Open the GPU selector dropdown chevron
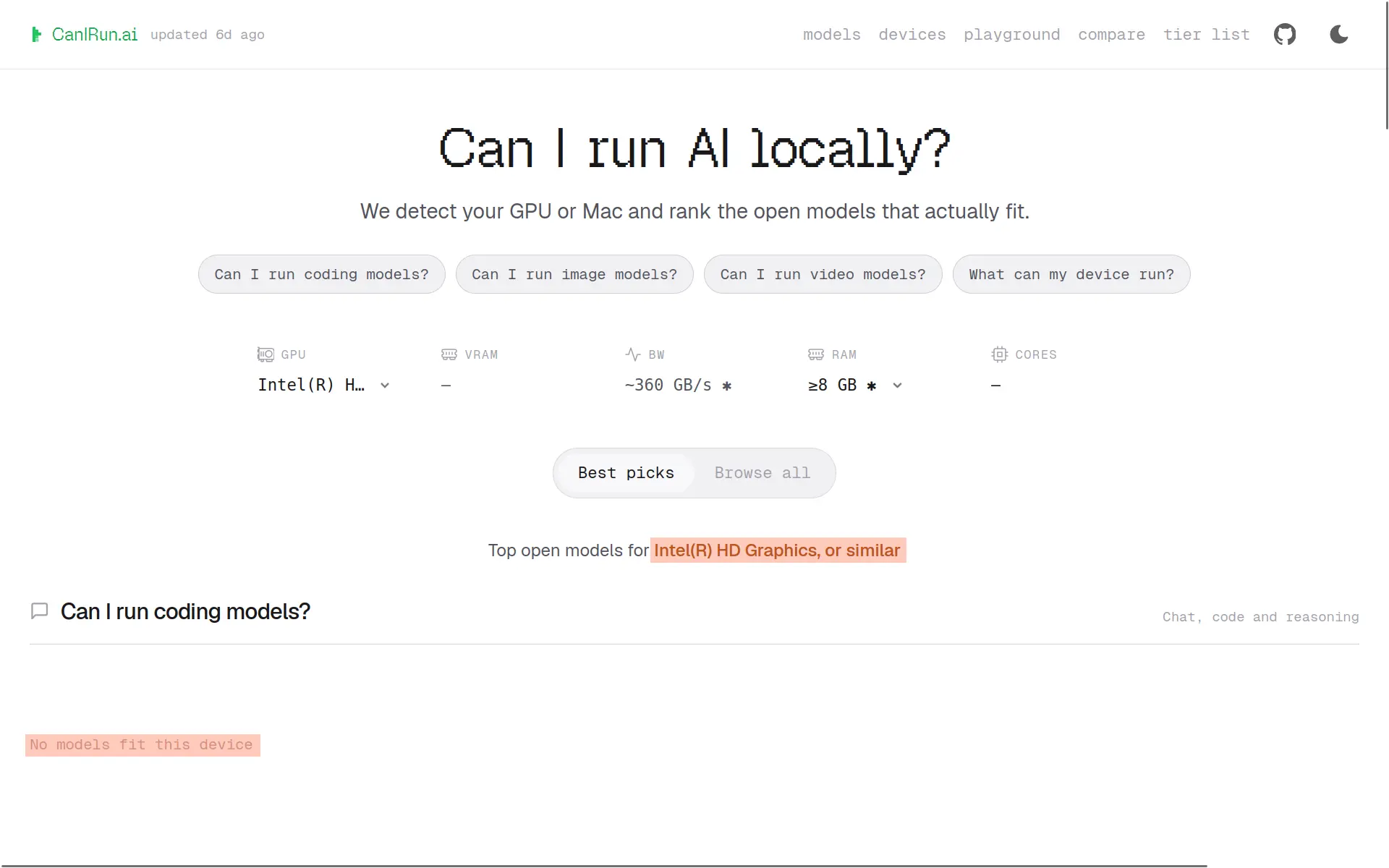 pos(385,386)
